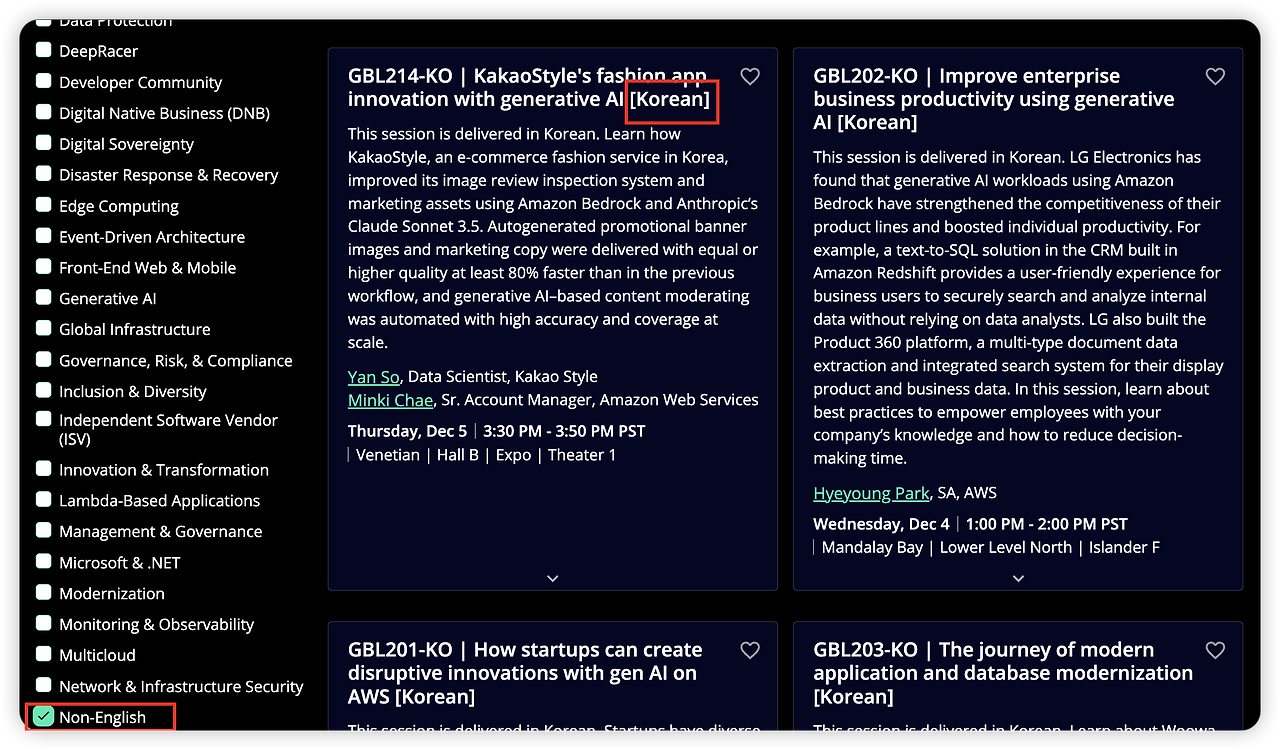This screenshot has width=1280, height=750.
Task: Click the heart on GBL201-KO startups session
Action: click(750, 650)
